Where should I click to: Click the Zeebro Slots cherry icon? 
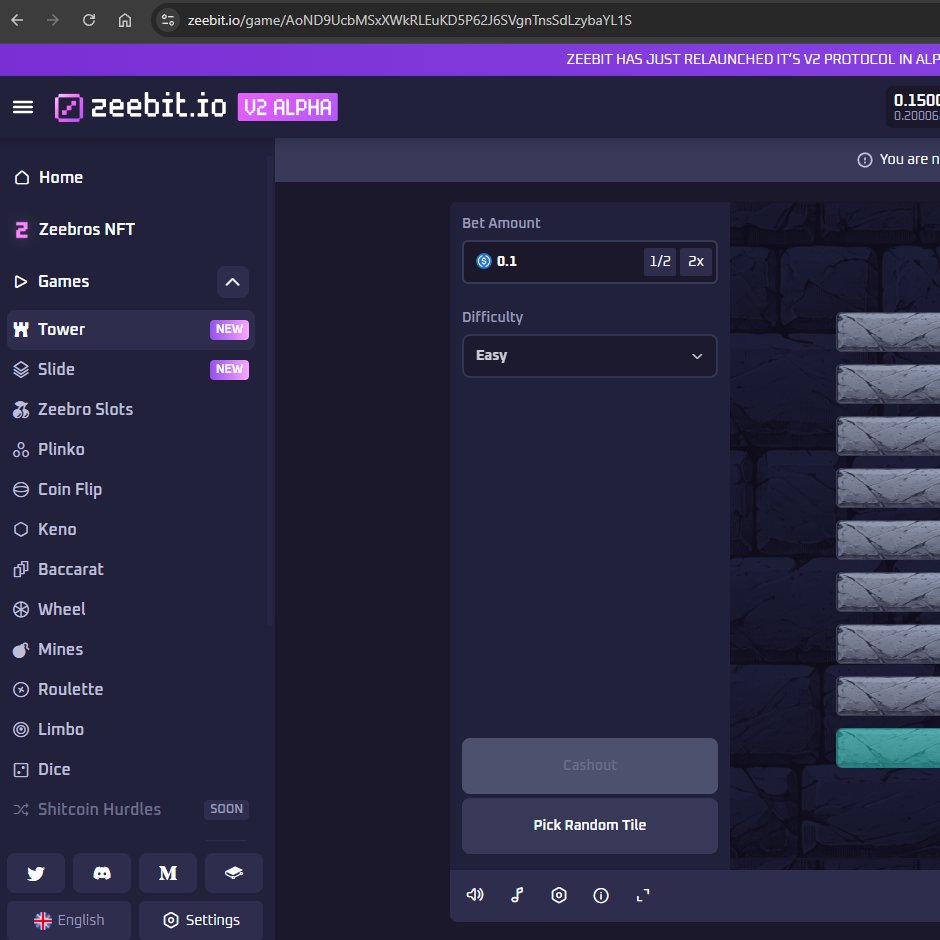[x=21, y=409]
